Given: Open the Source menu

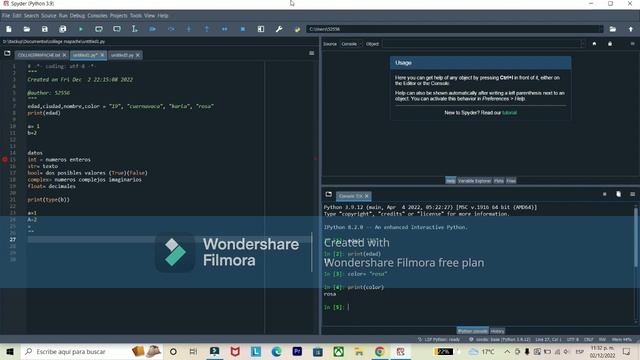Looking at the screenshot, I should (49, 16).
